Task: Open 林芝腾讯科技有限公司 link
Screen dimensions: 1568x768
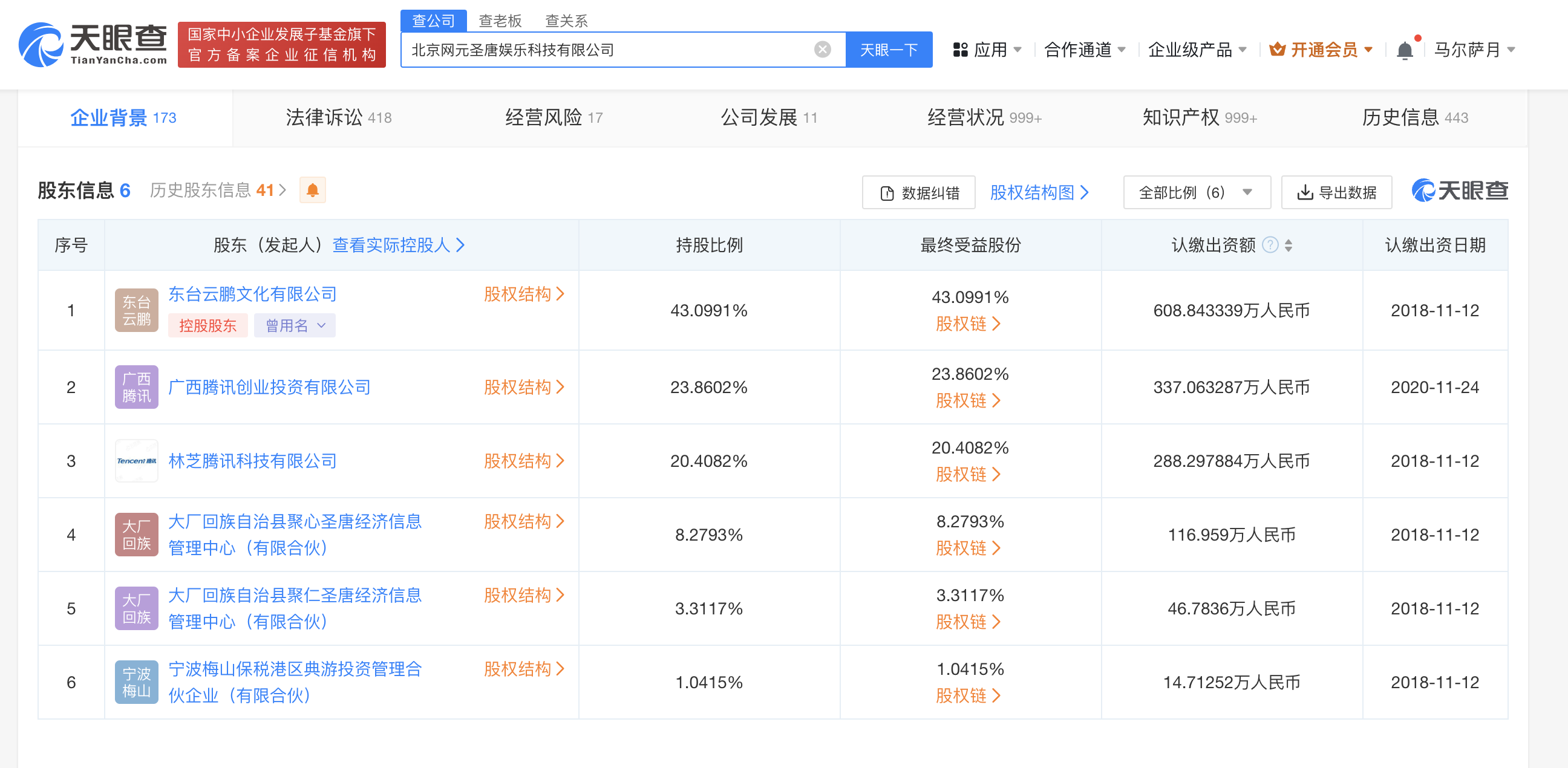Action: [252, 461]
